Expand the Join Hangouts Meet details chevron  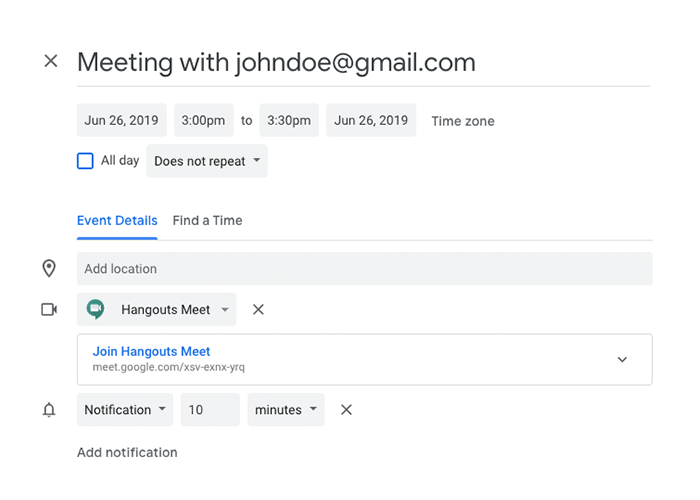point(622,359)
